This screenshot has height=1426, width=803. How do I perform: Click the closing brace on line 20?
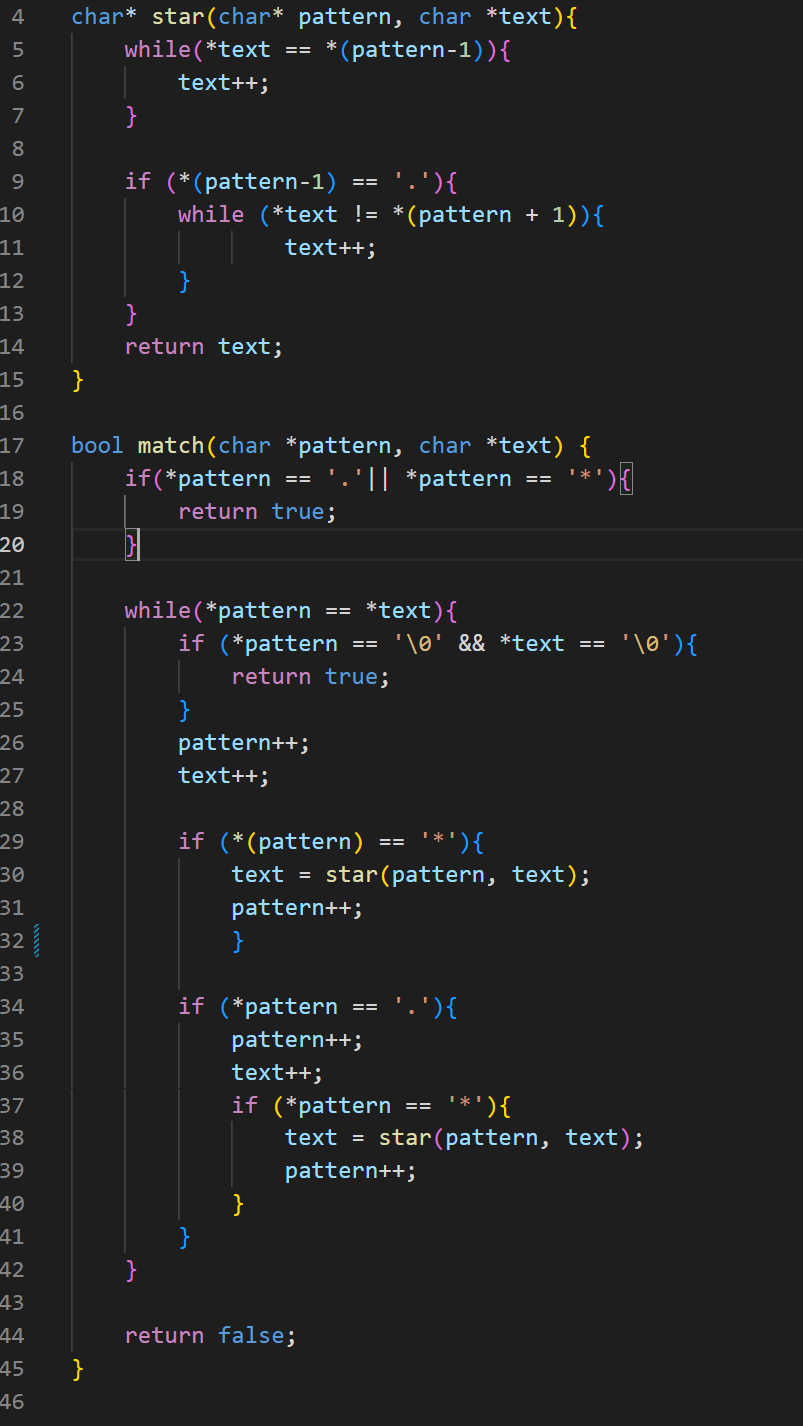pos(131,545)
